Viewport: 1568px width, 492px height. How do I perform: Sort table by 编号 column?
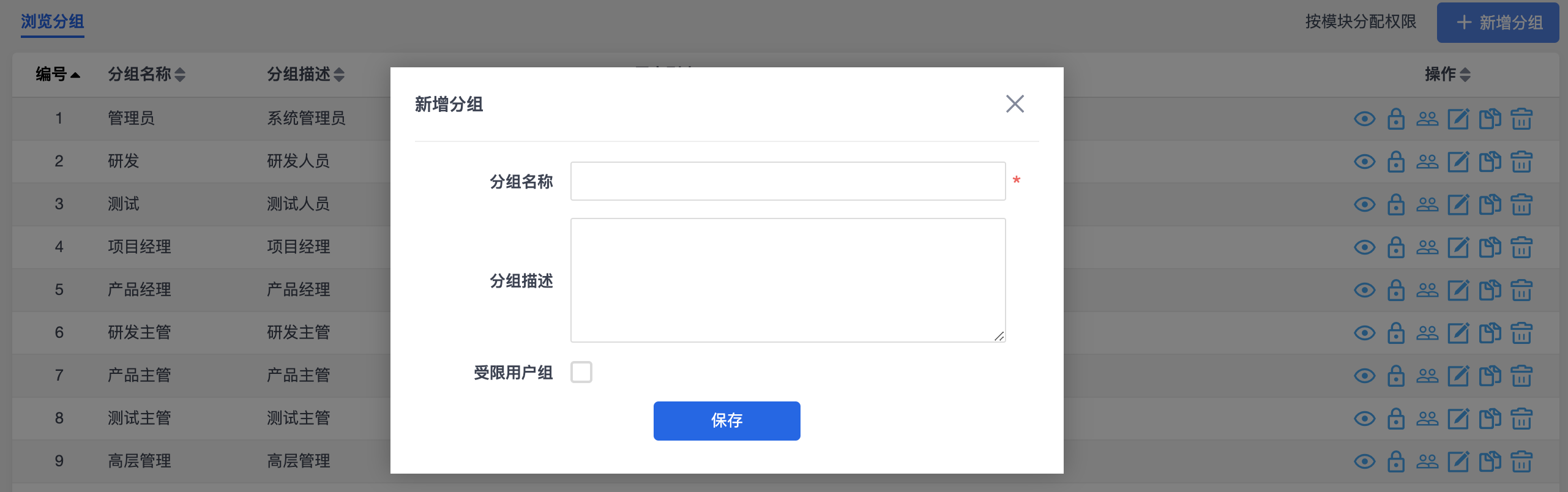pos(58,75)
